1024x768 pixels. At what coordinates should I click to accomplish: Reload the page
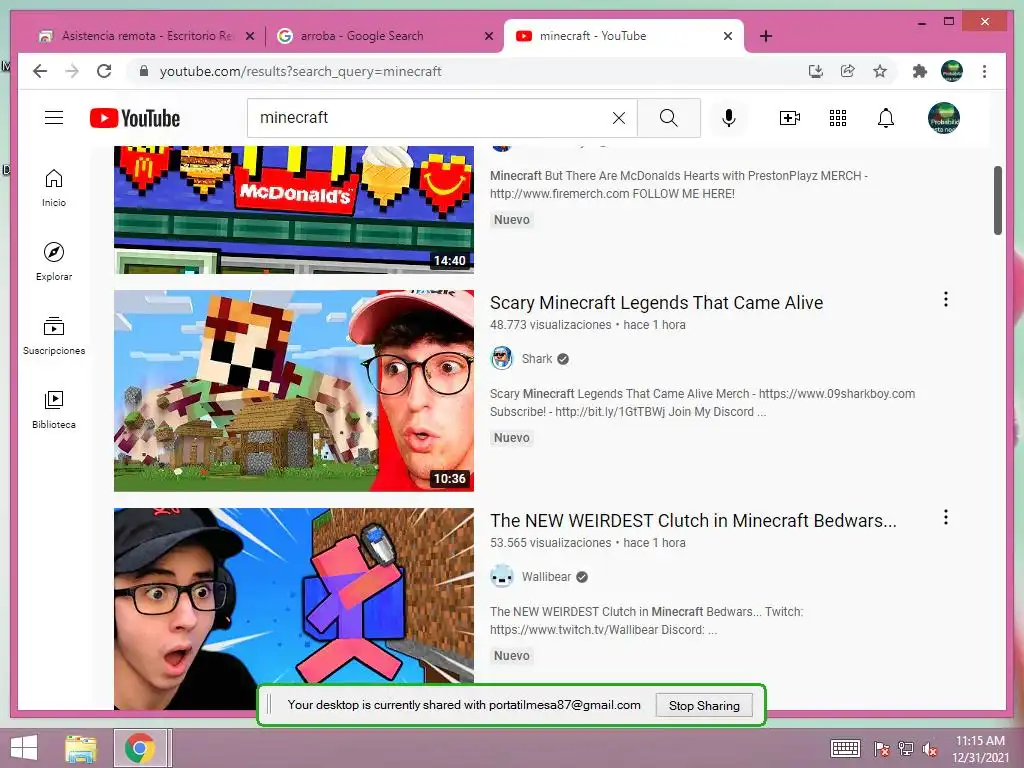104,71
